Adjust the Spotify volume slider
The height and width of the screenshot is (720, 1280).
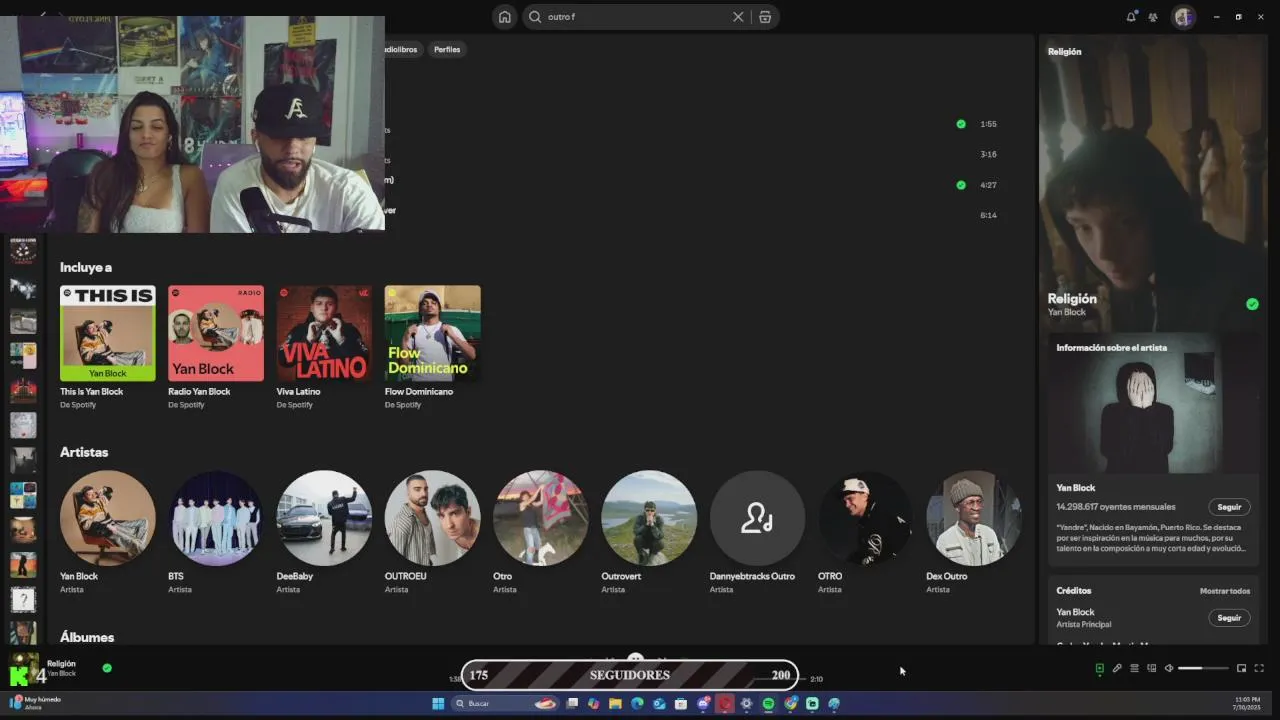tap(1203, 668)
